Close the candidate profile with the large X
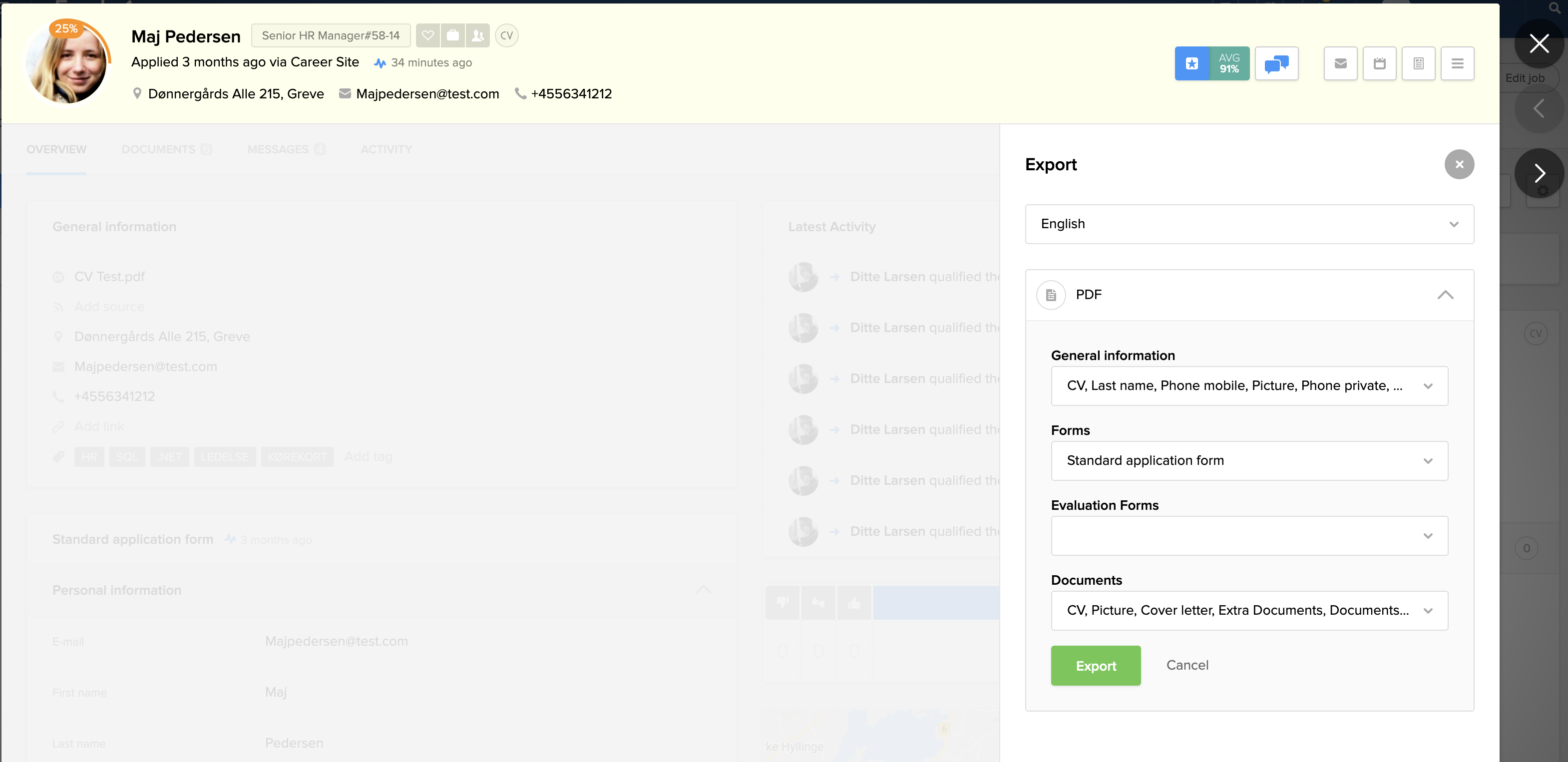The height and width of the screenshot is (762, 1568). coord(1539,44)
